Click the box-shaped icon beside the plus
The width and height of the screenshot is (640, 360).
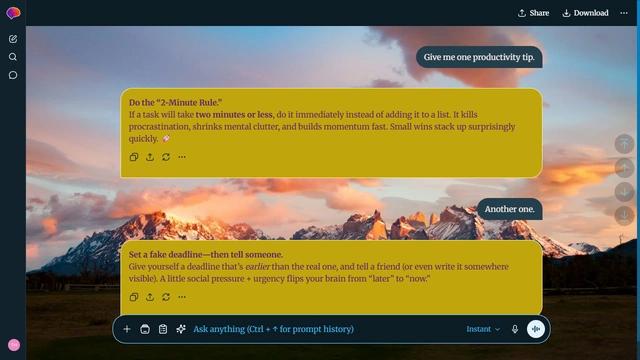point(145,329)
